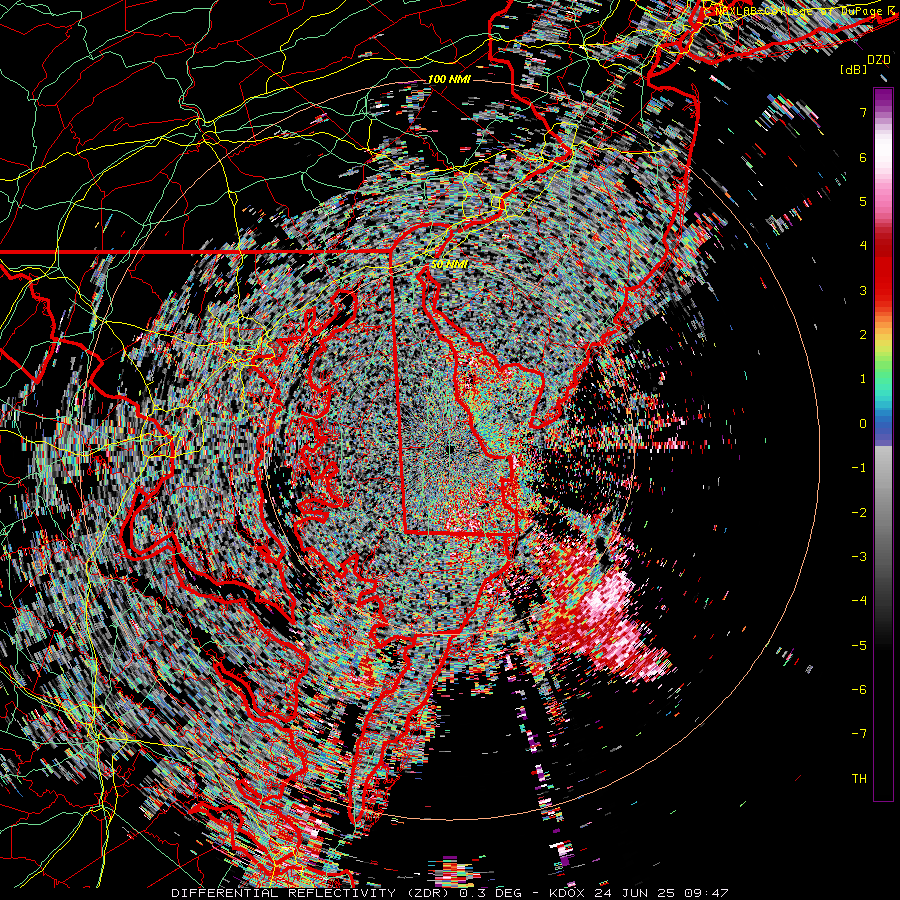Click the "4" value on the scale

tap(863, 246)
